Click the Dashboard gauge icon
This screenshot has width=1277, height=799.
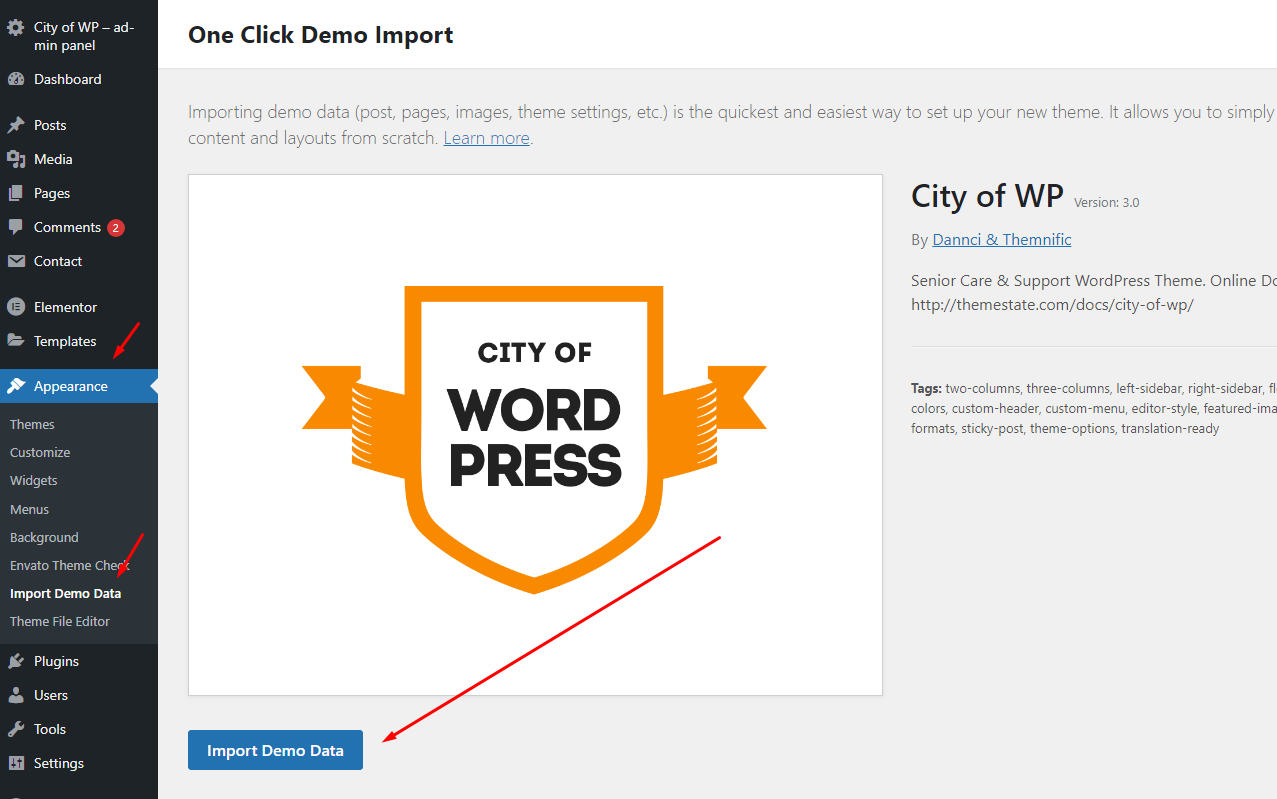tap(16, 79)
